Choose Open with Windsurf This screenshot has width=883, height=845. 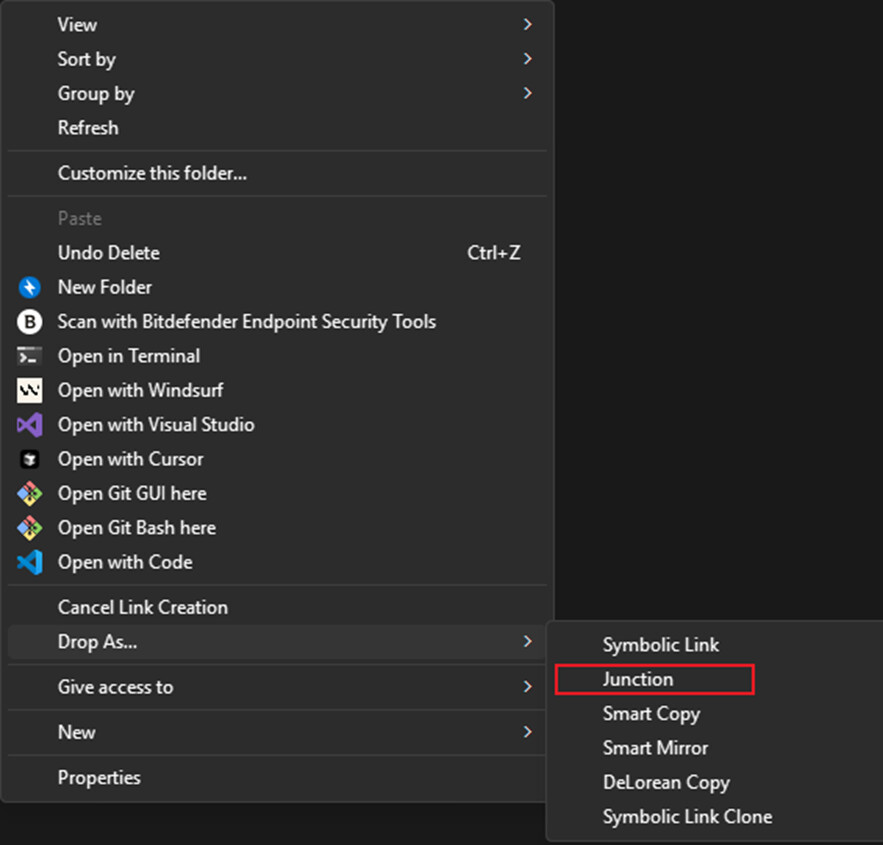[277, 391]
